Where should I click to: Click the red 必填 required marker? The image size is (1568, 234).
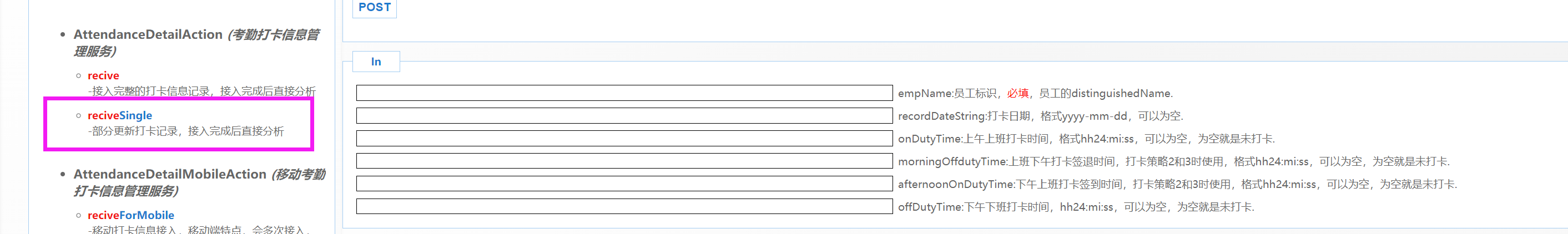(x=1017, y=93)
